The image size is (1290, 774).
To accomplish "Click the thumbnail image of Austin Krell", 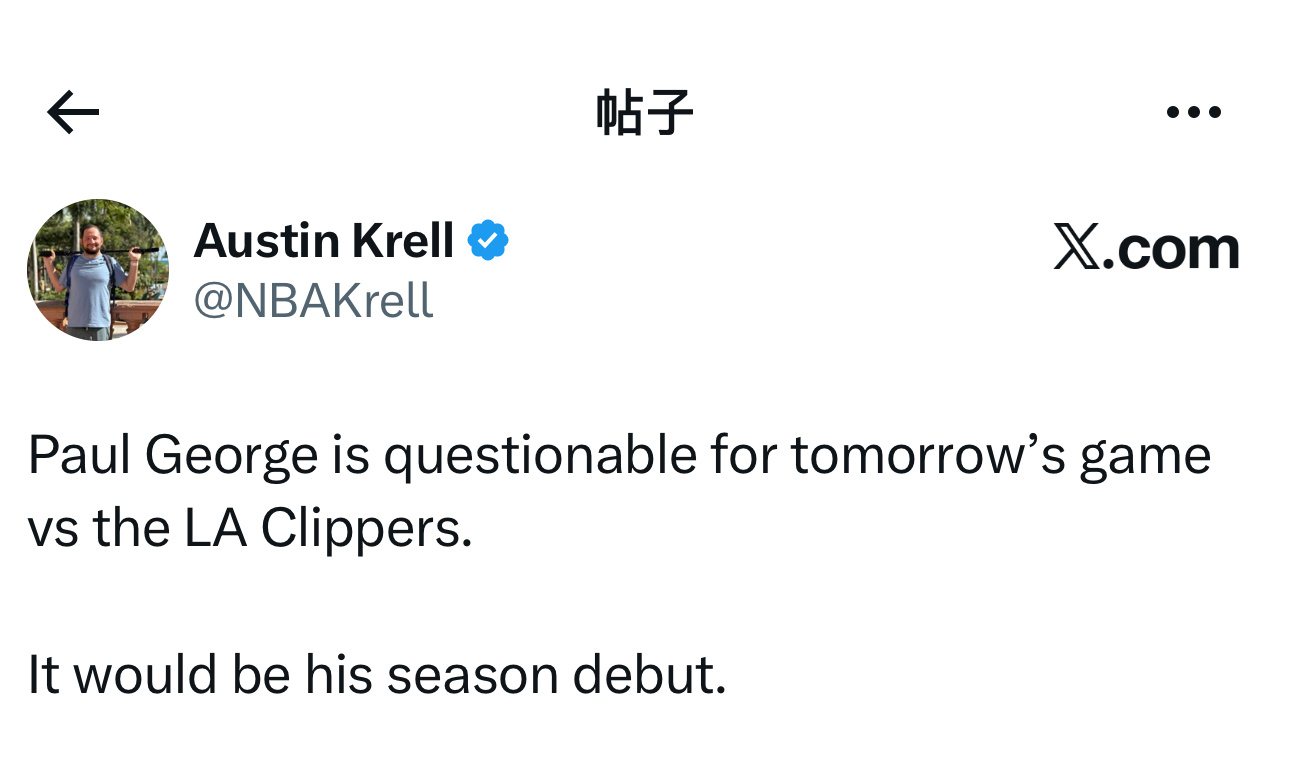I will [97, 269].
